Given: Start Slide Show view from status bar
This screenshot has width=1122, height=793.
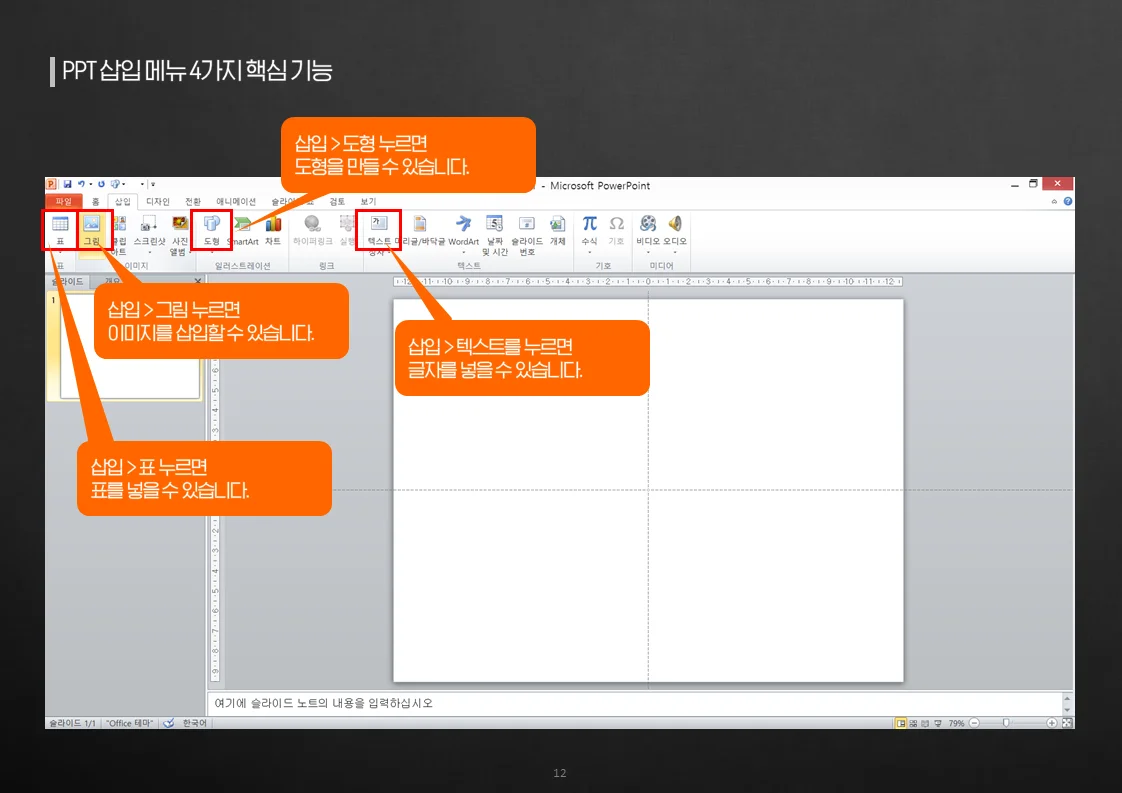Looking at the screenshot, I should (x=937, y=723).
